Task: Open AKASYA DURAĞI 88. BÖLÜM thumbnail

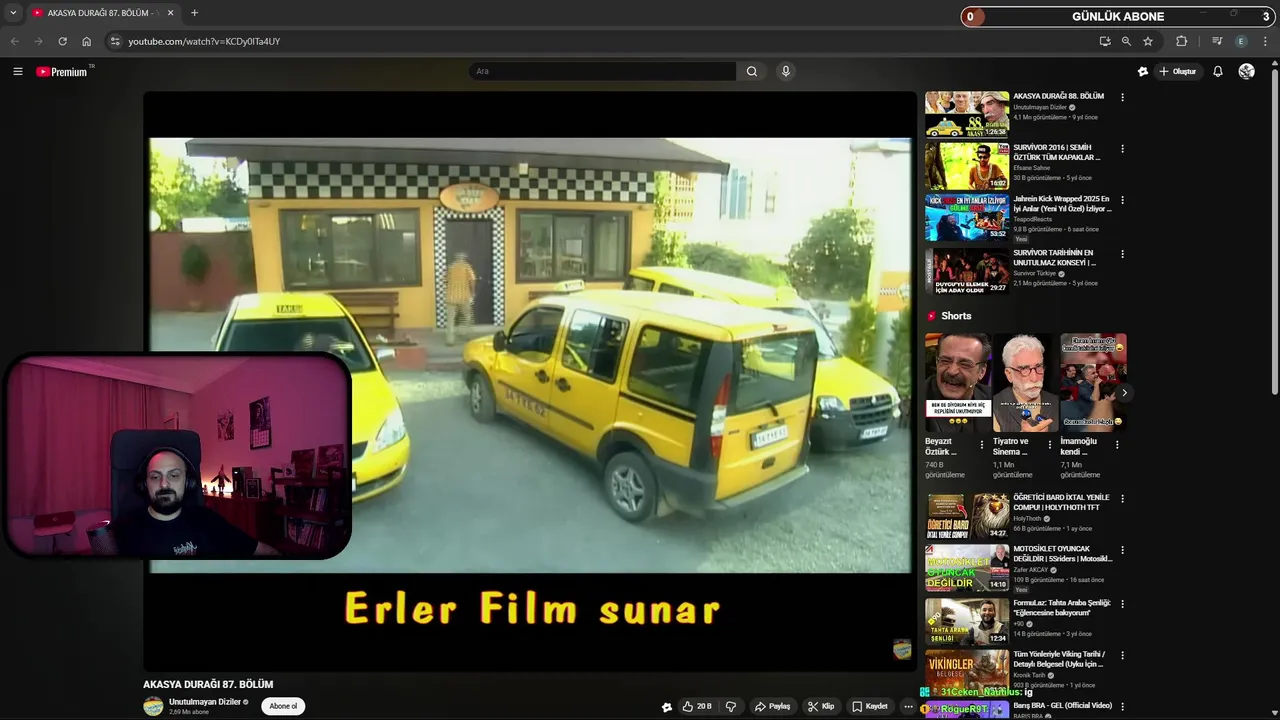Action: click(x=966, y=114)
